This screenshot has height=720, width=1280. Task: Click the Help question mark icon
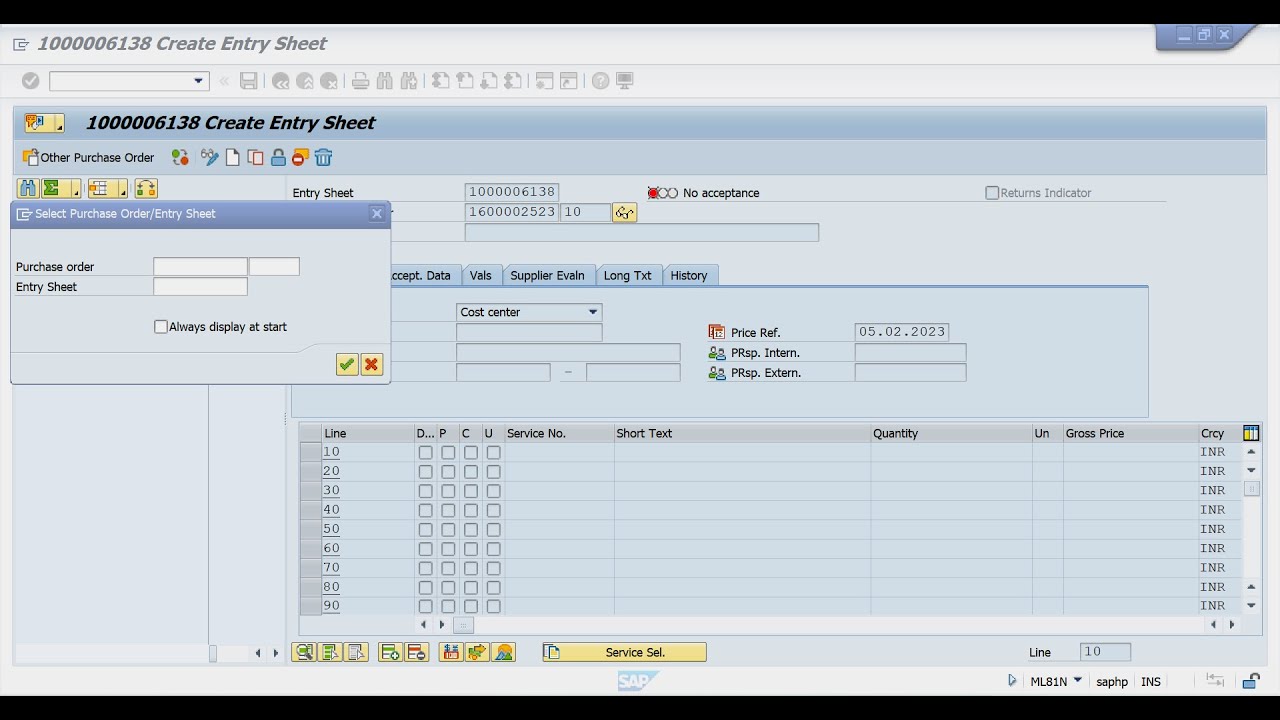[x=600, y=81]
